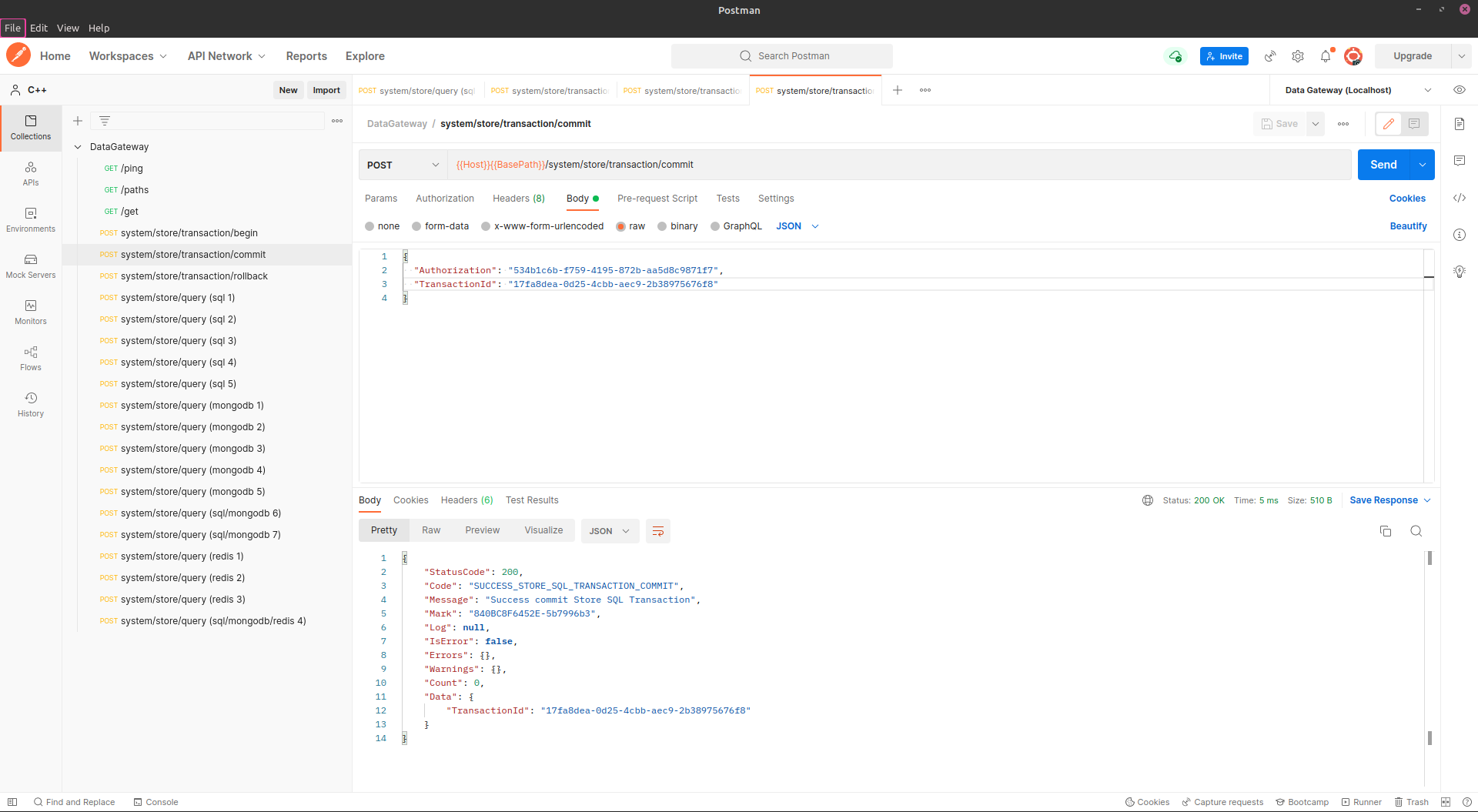
Task: Open the JSON body format dropdown
Action: pyautogui.click(x=798, y=226)
